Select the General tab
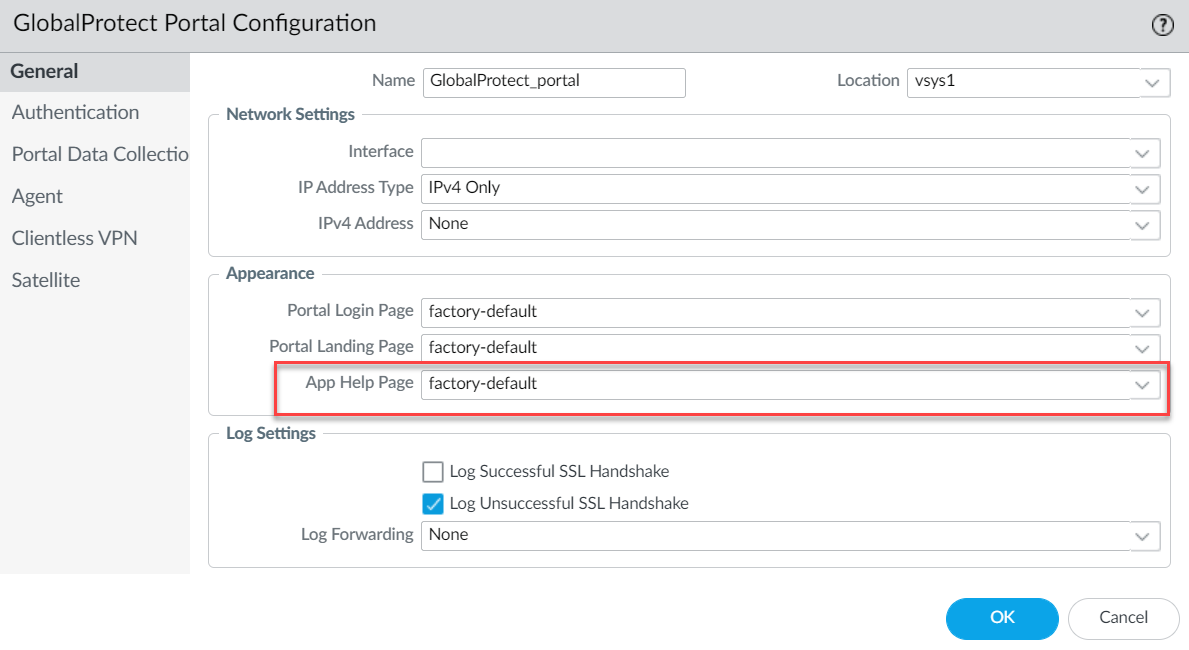1189x650 pixels. tap(44, 72)
